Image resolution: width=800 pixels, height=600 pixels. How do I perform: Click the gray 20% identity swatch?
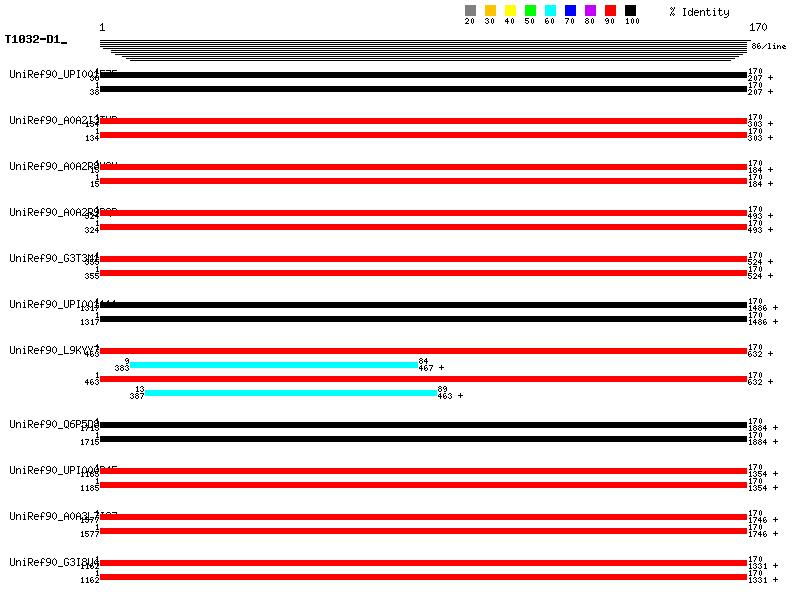(470, 10)
